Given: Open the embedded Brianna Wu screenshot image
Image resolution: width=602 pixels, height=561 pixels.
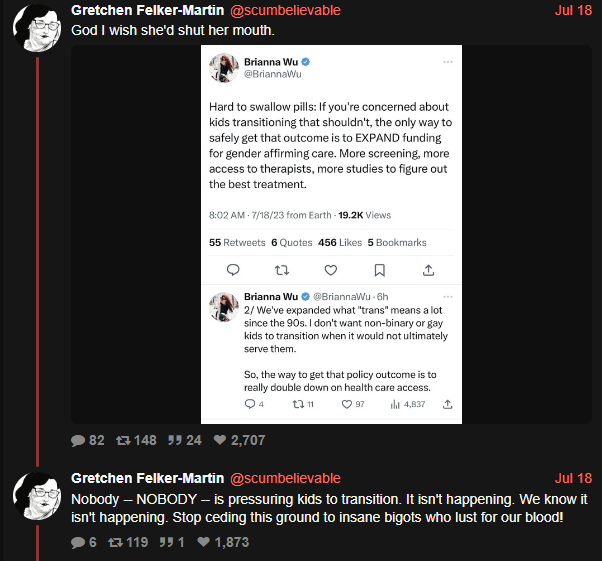Looking at the screenshot, I should [331, 235].
